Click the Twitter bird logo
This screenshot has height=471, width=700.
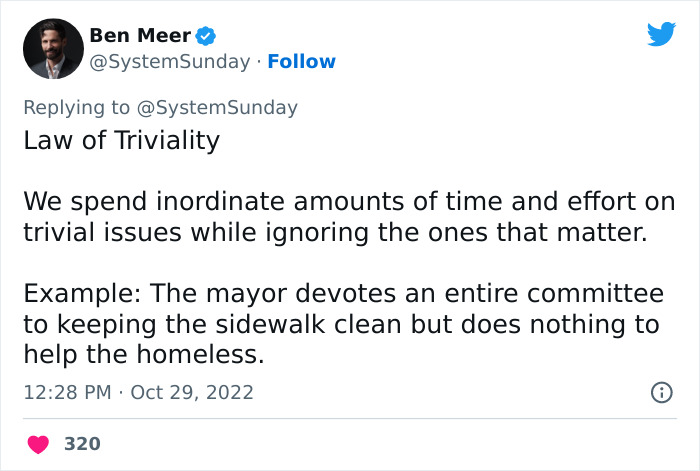(x=661, y=34)
